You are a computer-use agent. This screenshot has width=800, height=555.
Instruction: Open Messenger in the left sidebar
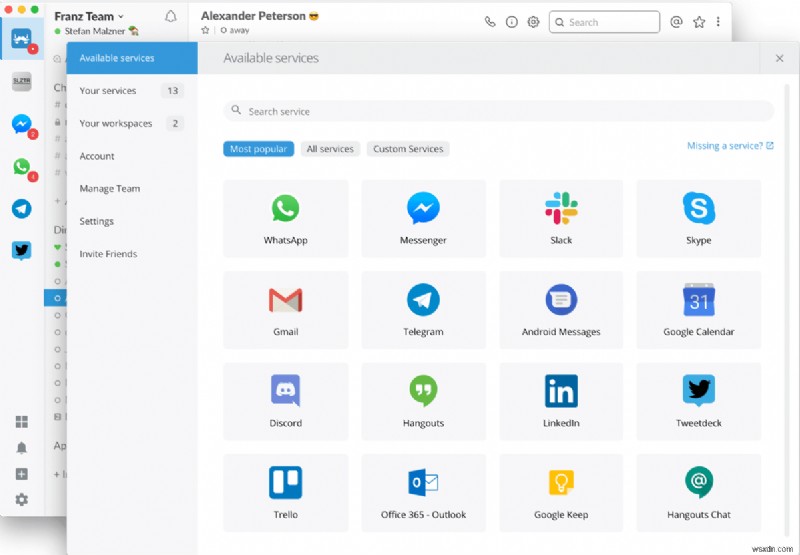click(x=21, y=124)
